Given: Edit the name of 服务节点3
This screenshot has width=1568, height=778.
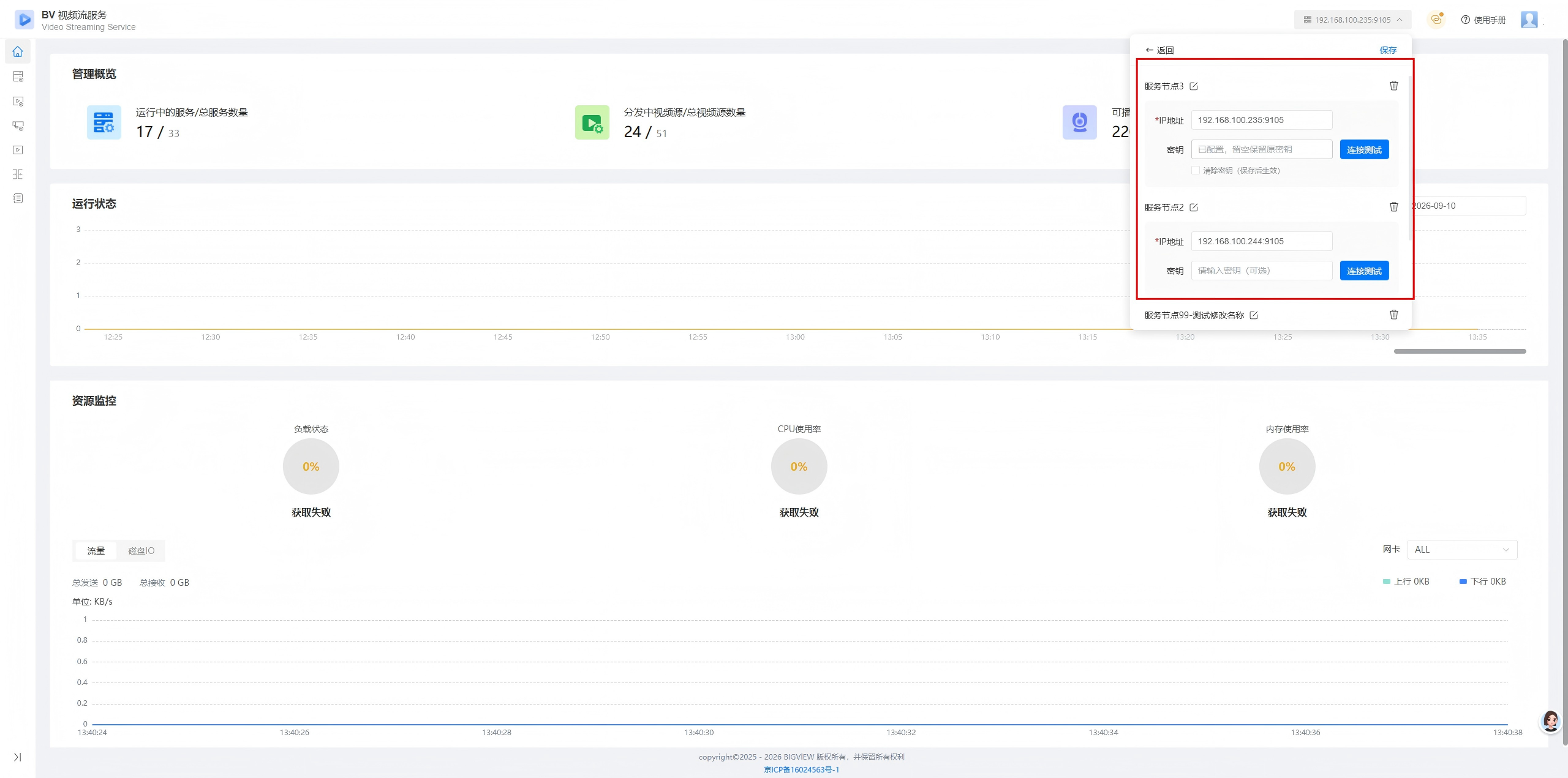Looking at the screenshot, I should click(x=1194, y=86).
